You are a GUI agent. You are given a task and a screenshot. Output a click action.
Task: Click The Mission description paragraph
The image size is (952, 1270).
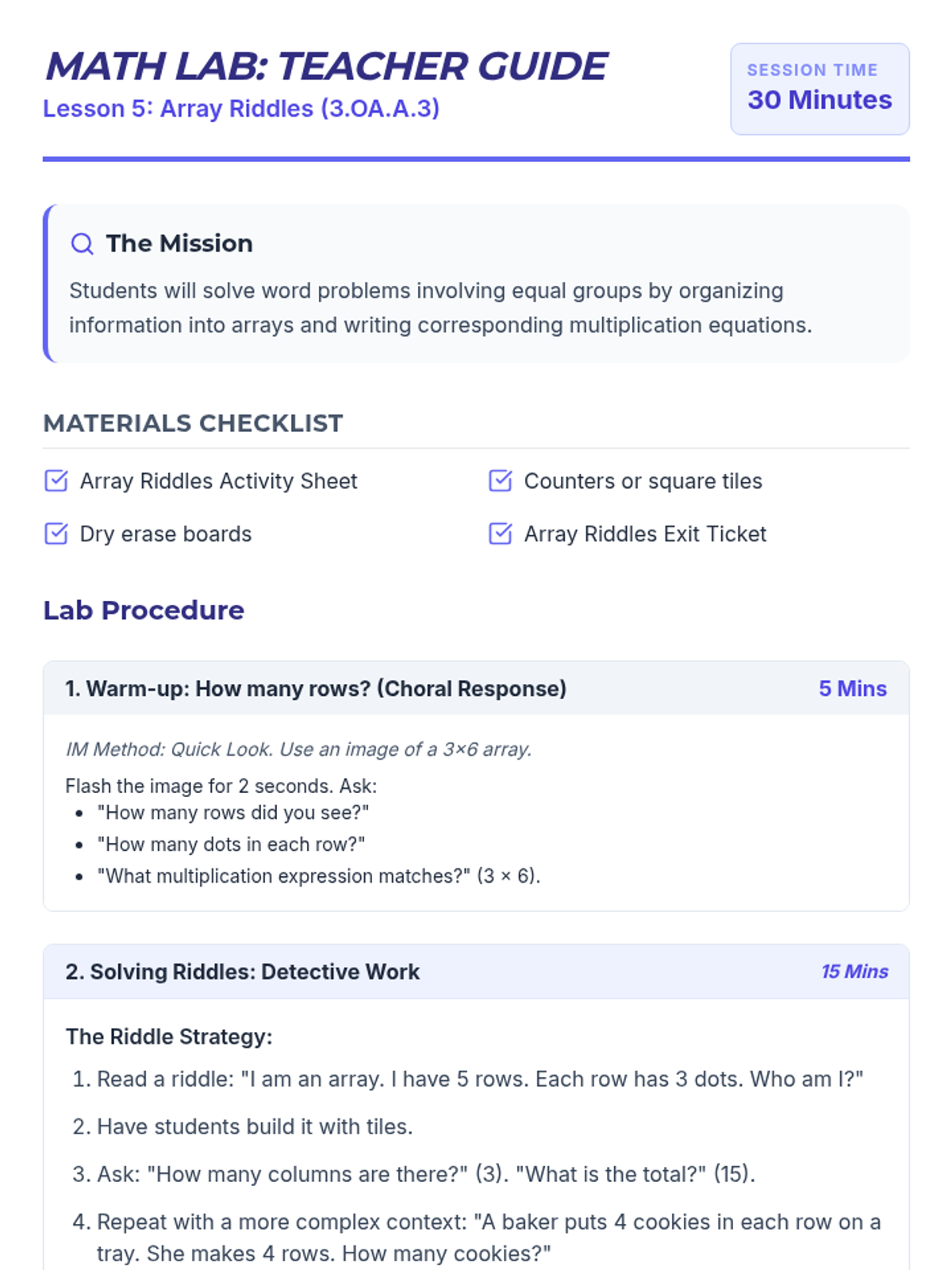click(x=440, y=308)
